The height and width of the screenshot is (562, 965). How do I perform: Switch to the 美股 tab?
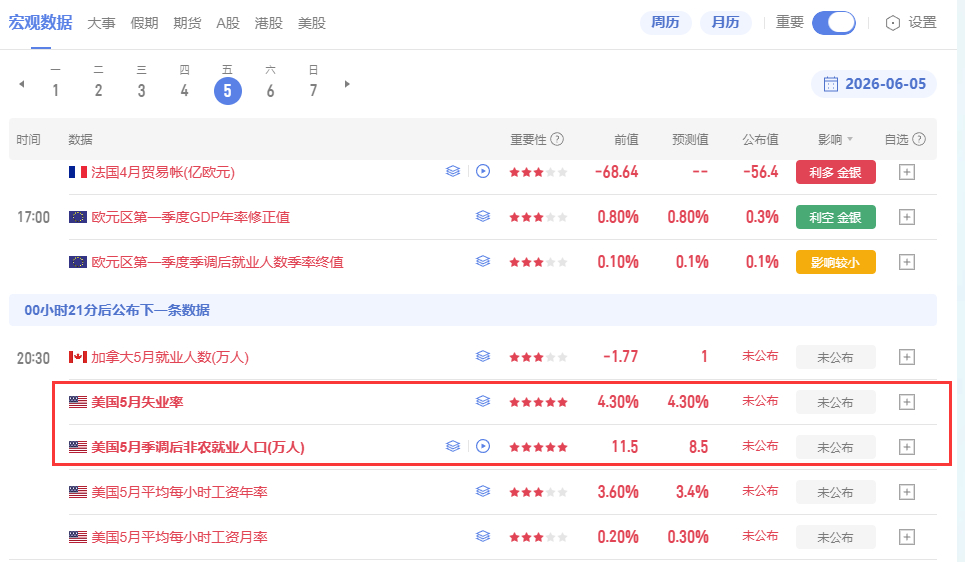coord(312,23)
